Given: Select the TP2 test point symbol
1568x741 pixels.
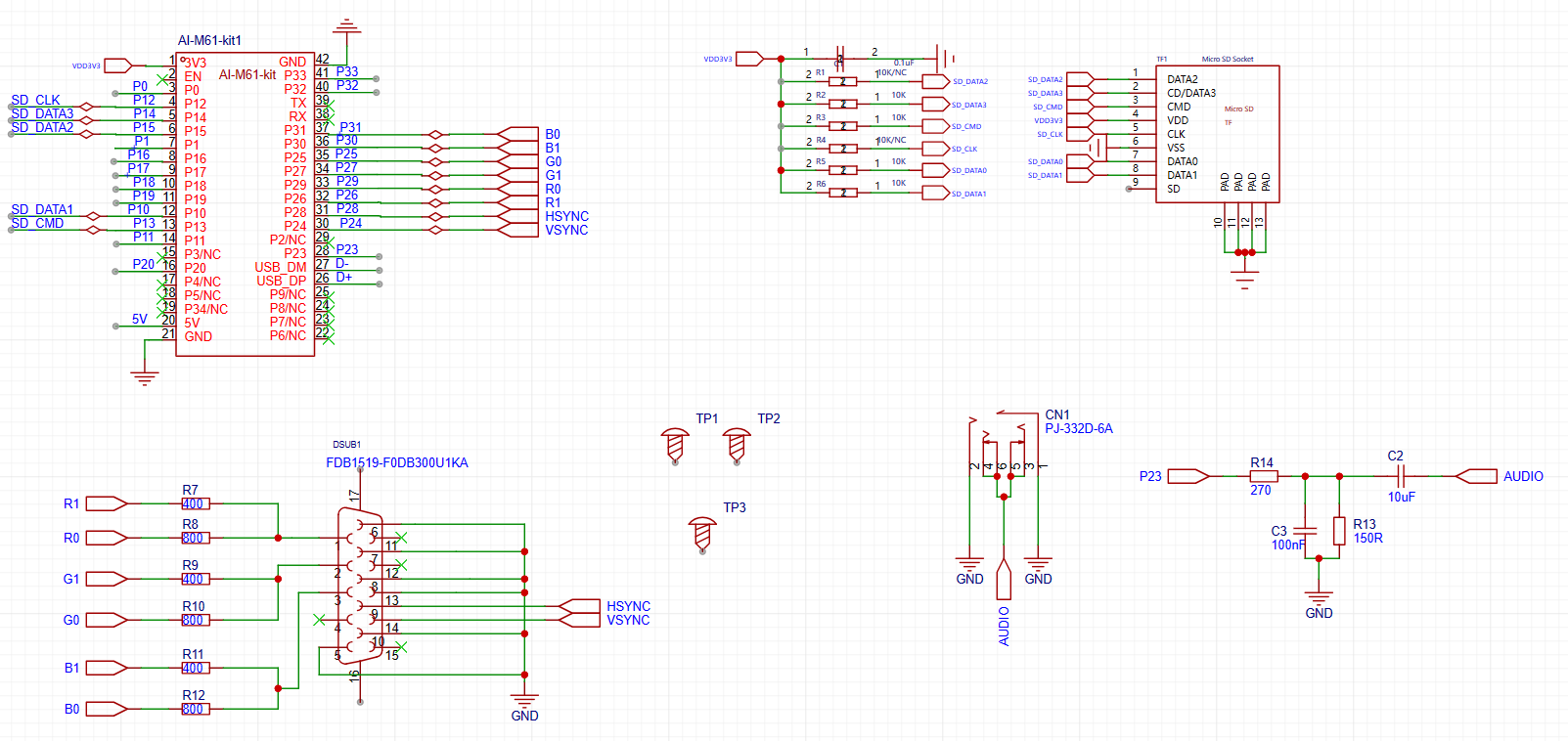Looking at the screenshot, I should click(x=738, y=445).
